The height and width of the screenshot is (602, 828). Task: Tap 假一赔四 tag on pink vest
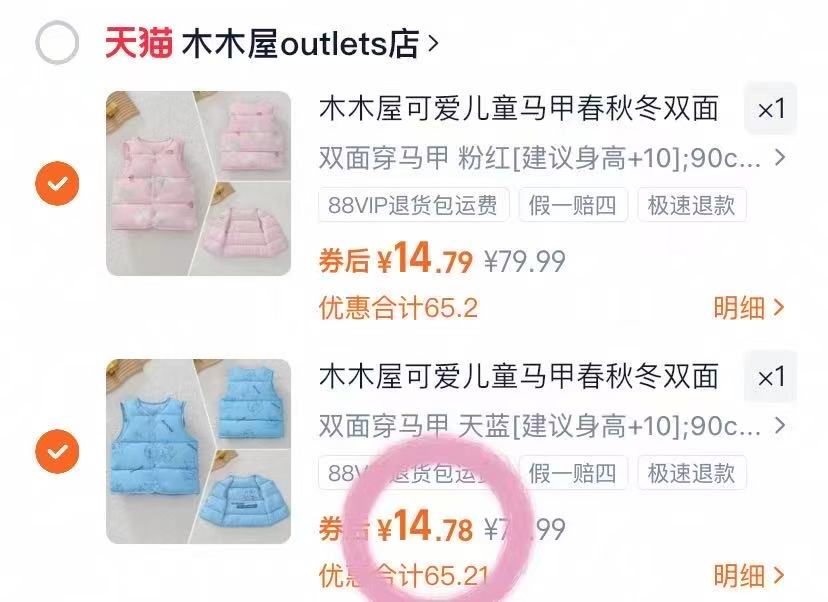pyautogui.click(x=573, y=205)
